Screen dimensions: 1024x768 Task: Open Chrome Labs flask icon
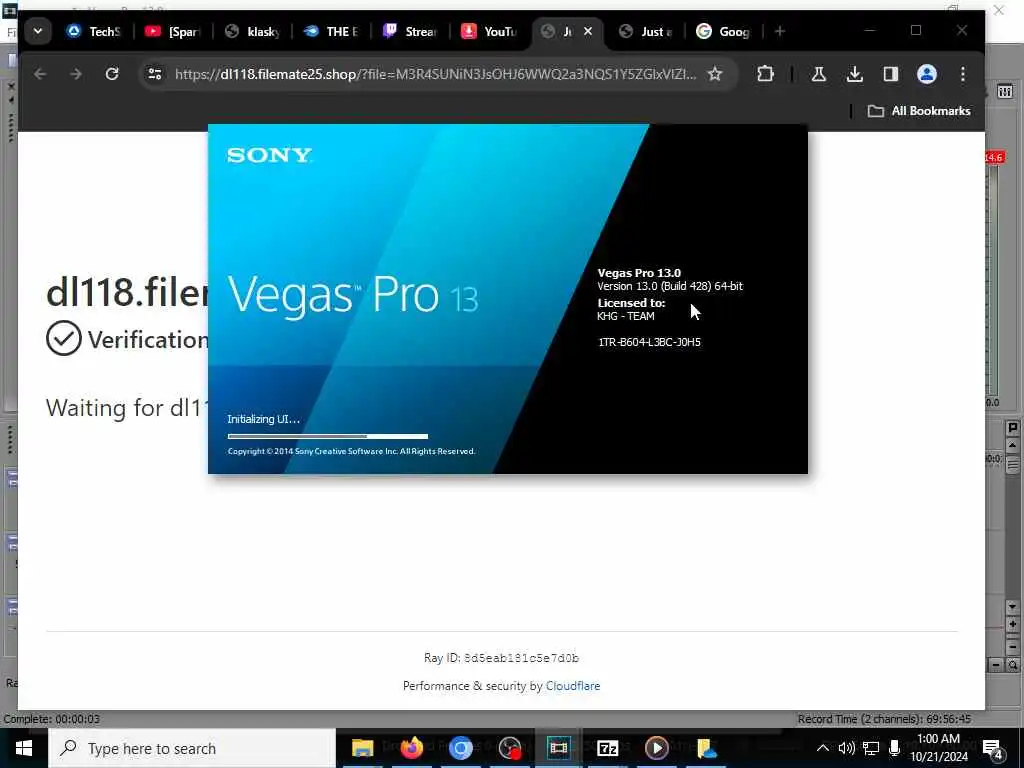tap(818, 74)
